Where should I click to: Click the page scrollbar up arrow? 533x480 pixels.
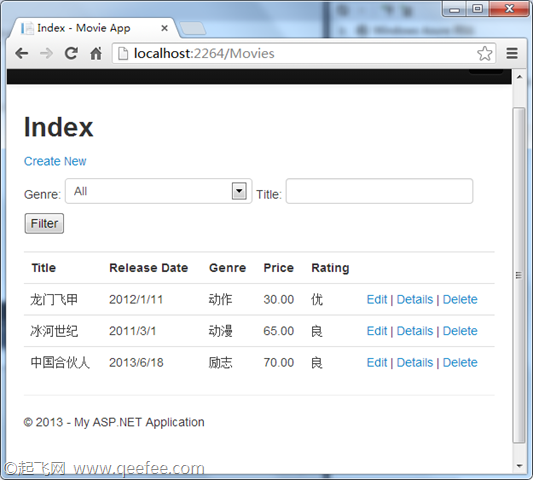[519, 77]
